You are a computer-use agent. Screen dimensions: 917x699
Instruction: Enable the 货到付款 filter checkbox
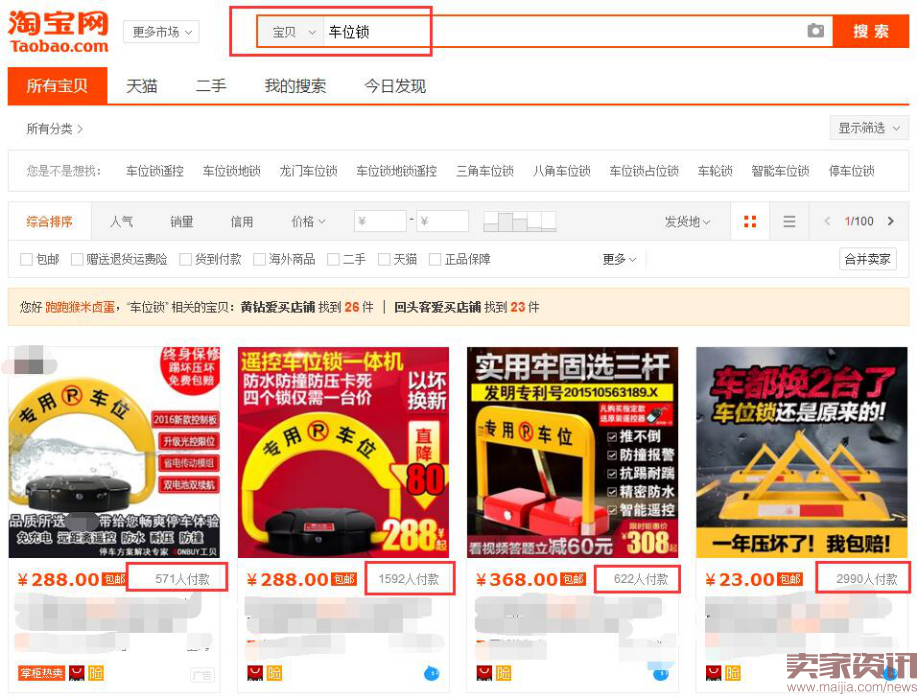click(186, 260)
